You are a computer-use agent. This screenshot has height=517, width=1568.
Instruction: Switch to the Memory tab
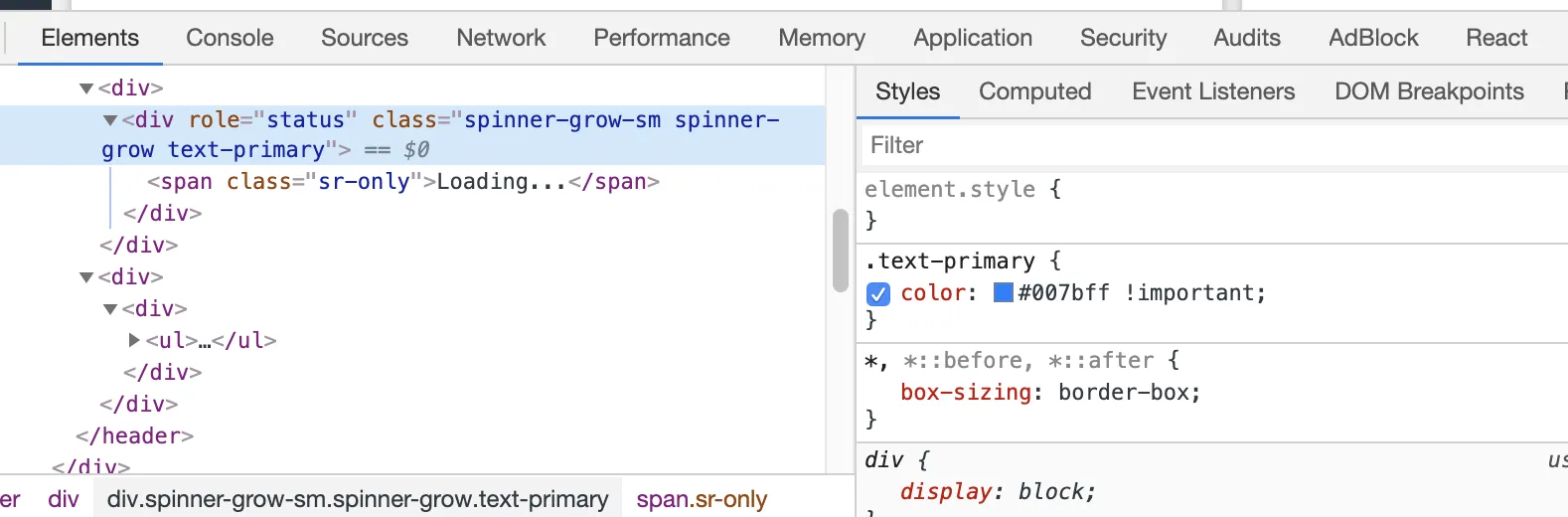(822, 38)
